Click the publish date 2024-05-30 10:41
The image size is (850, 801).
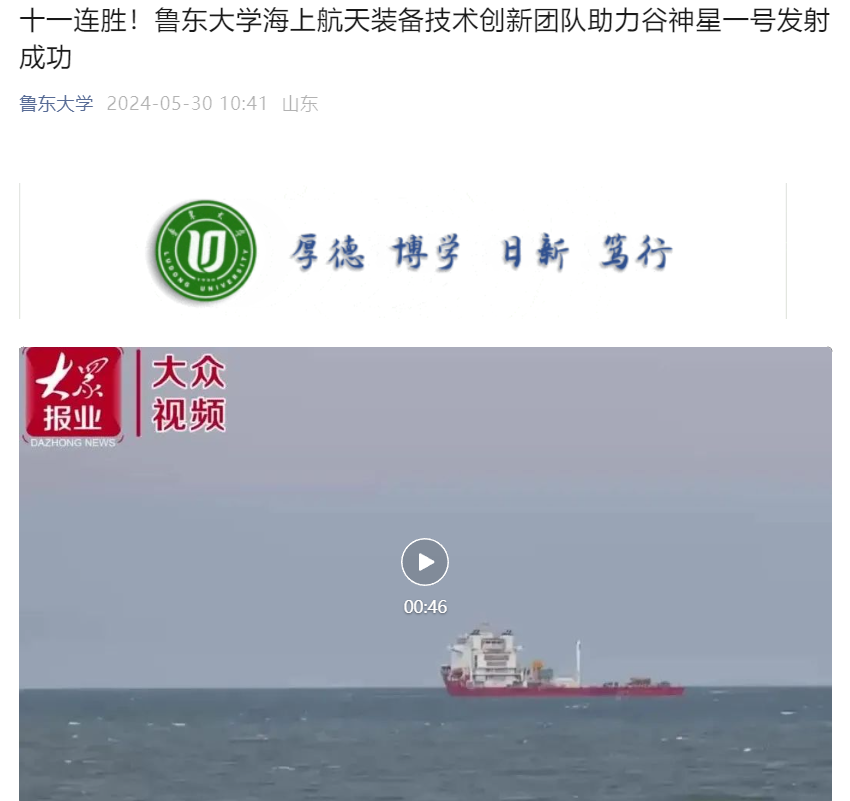[x=187, y=104]
